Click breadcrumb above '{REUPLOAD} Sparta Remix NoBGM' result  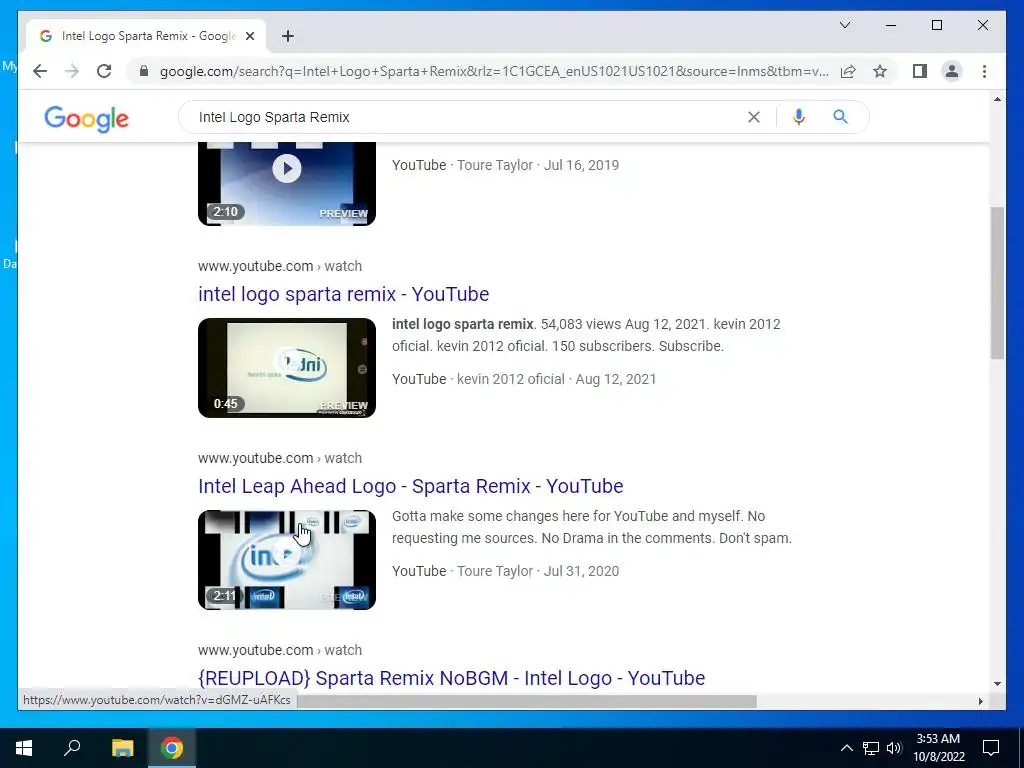(x=280, y=650)
